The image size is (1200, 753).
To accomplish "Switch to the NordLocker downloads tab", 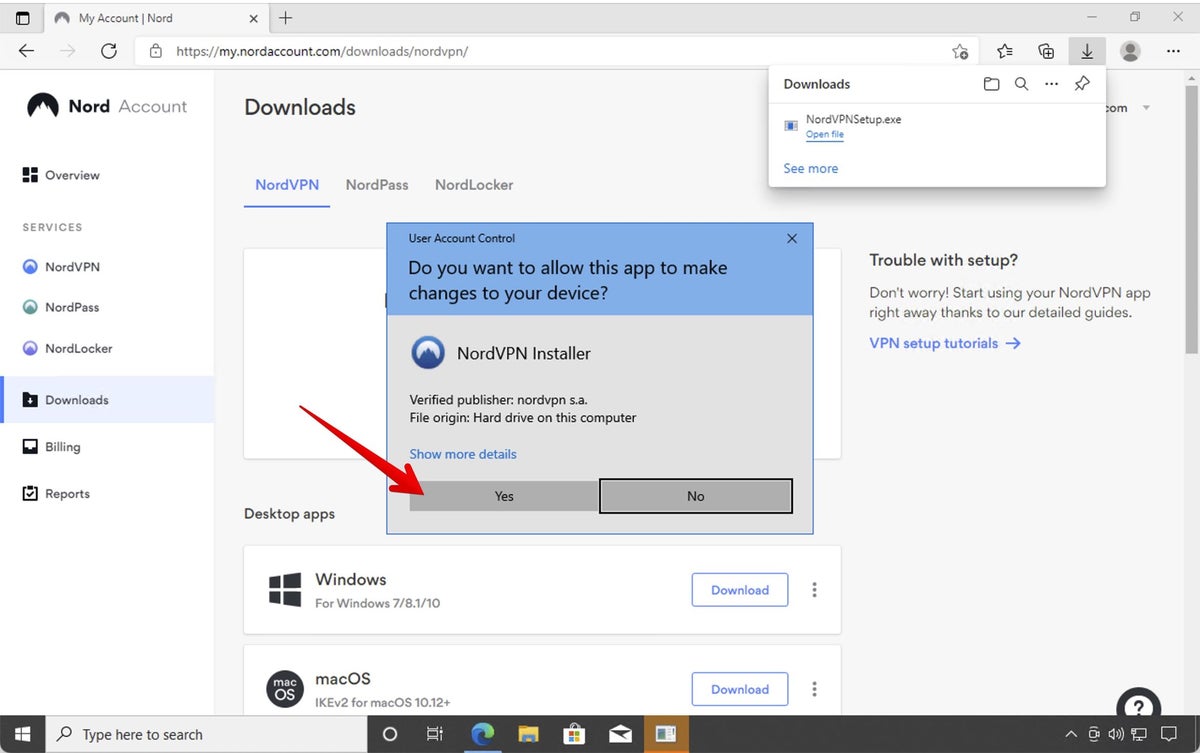I will click(x=474, y=185).
